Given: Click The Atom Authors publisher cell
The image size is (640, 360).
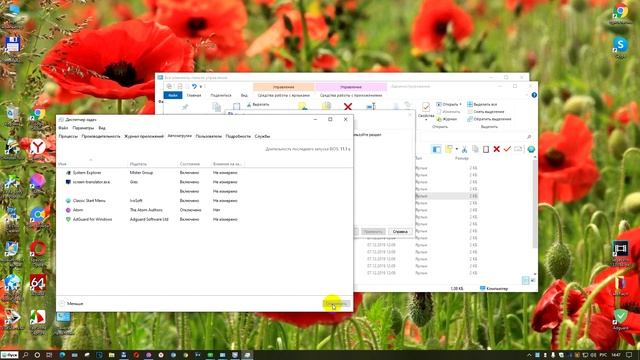Looking at the screenshot, I should click(146, 210).
